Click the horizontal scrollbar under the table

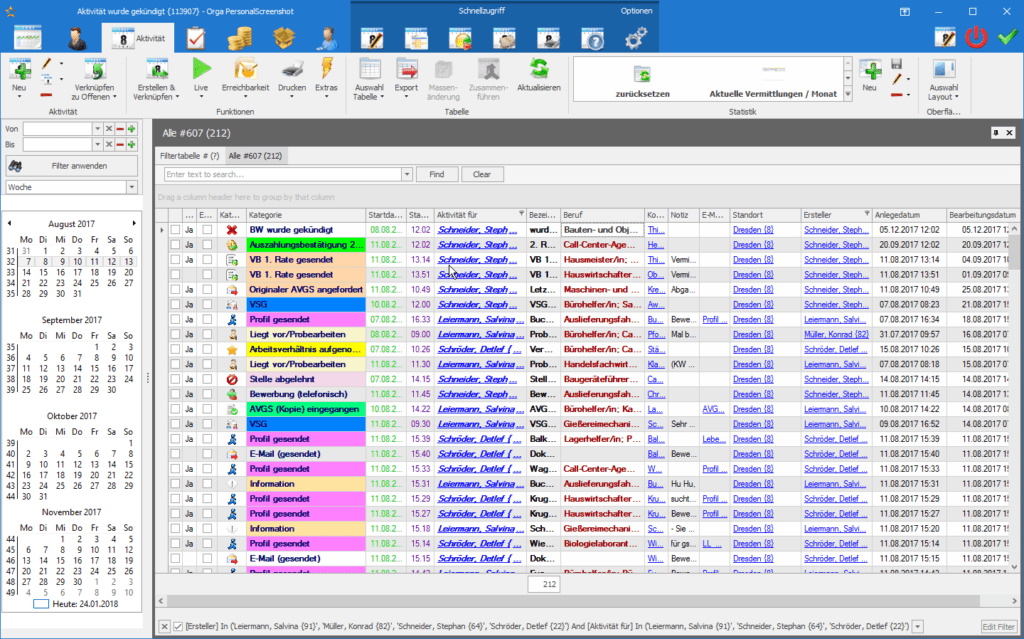[x=573, y=600]
